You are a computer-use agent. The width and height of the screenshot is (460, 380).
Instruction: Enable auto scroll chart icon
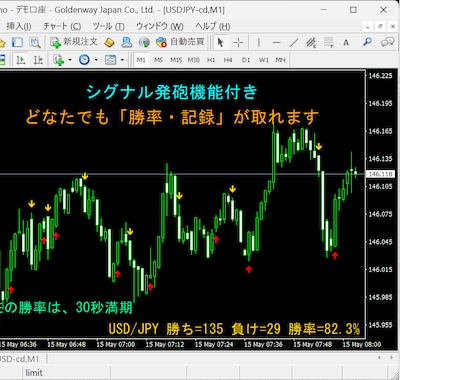[21, 60]
